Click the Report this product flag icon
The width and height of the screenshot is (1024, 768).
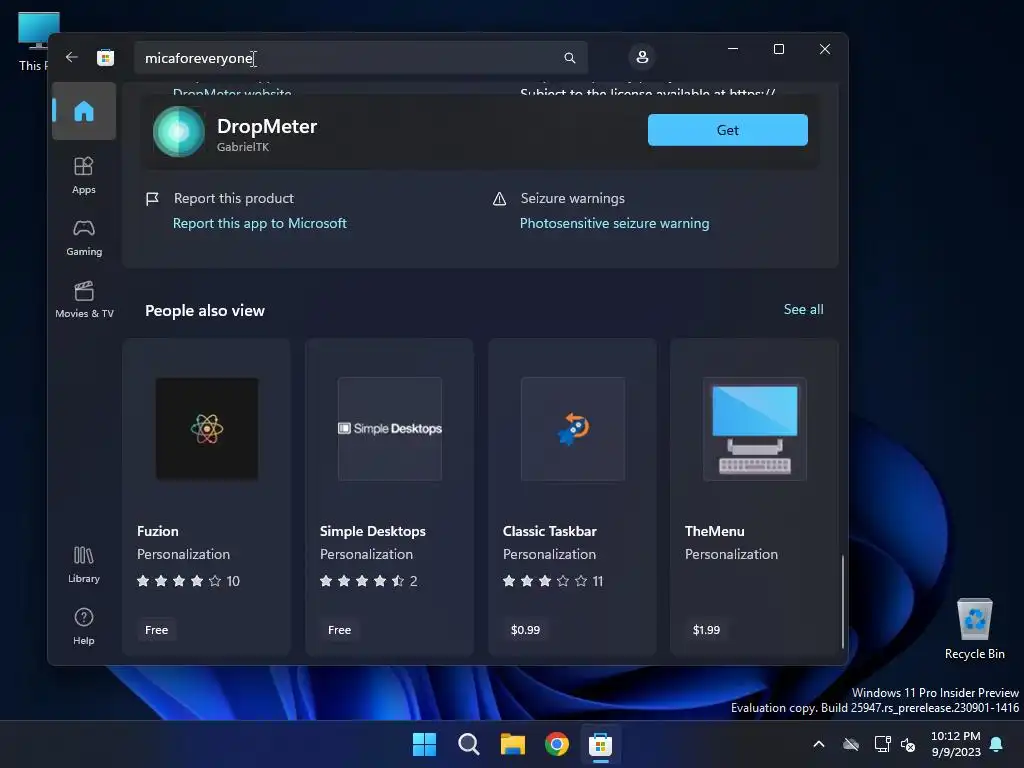click(x=152, y=199)
